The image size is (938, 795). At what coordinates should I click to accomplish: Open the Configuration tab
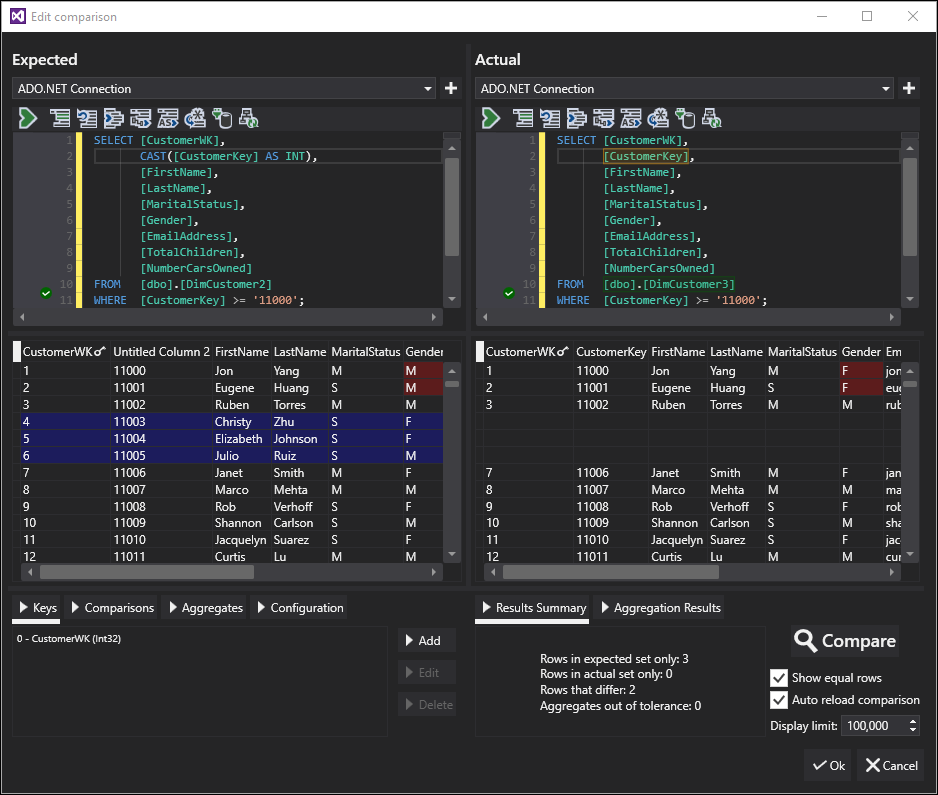tap(299, 608)
